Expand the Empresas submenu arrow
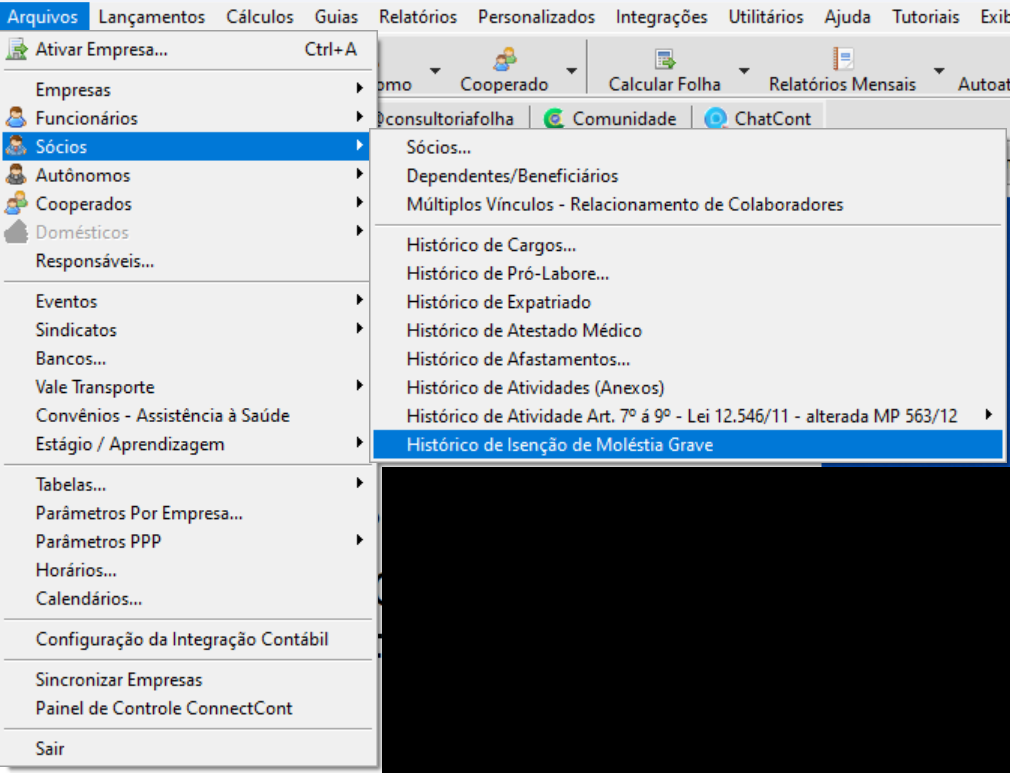The height and width of the screenshot is (773, 1010). point(359,88)
